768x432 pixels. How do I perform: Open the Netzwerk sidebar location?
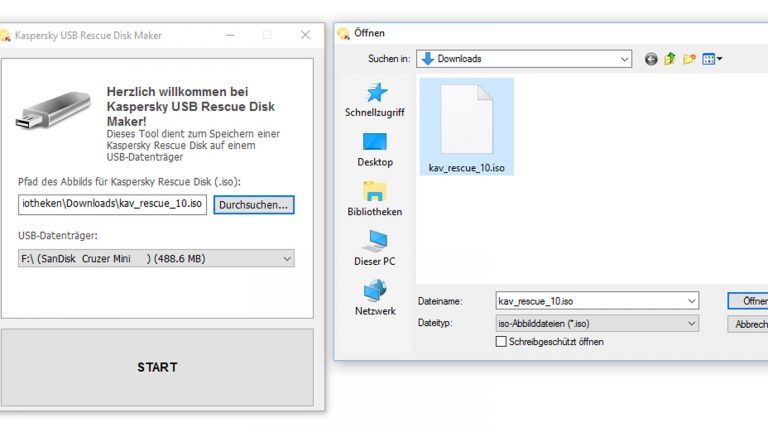(x=375, y=298)
